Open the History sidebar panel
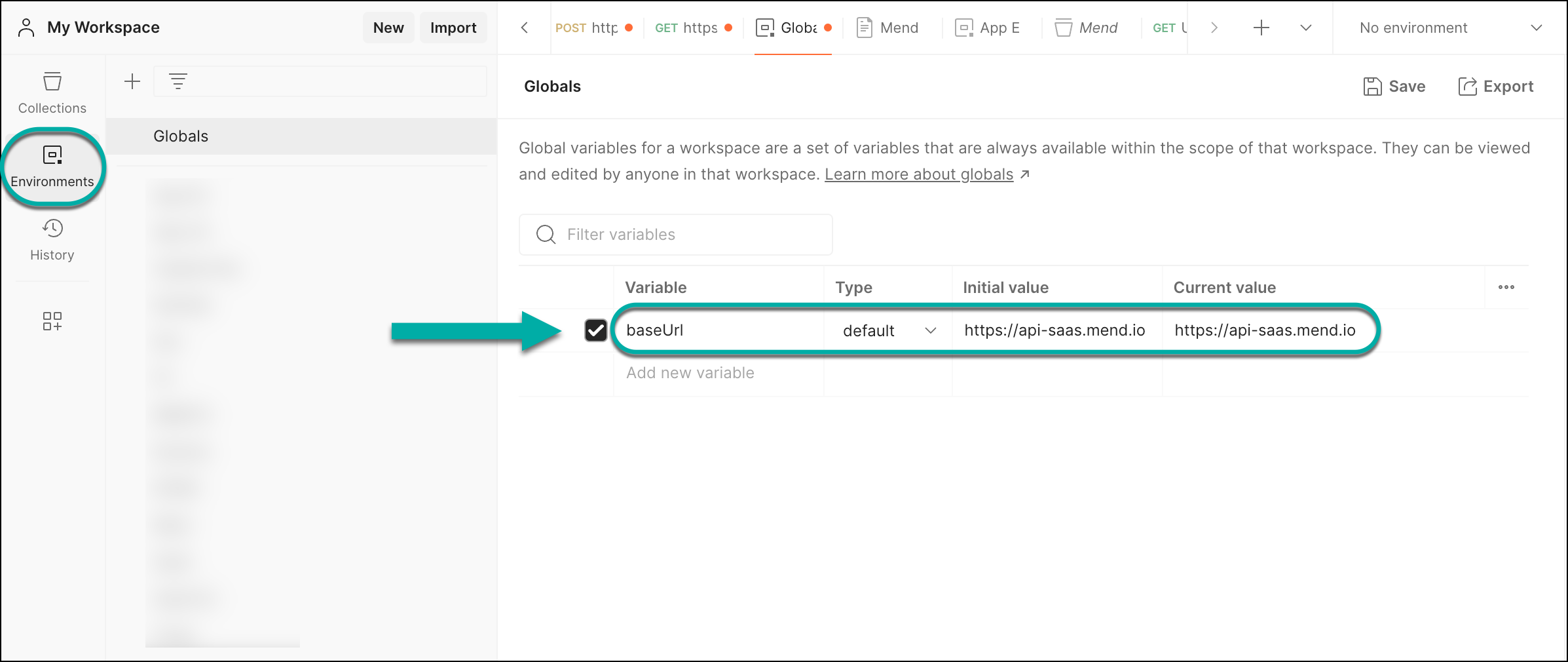1568x662 pixels. (x=52, y=240)
